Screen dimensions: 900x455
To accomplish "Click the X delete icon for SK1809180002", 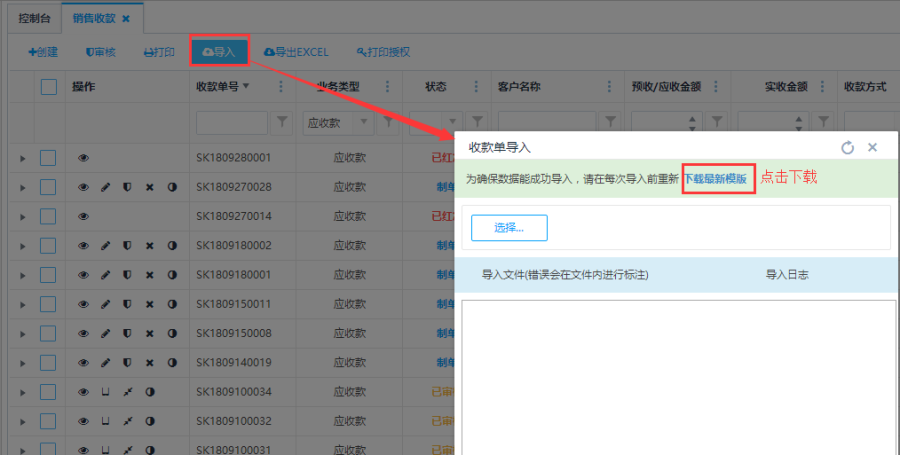I will tap(150, 245).
